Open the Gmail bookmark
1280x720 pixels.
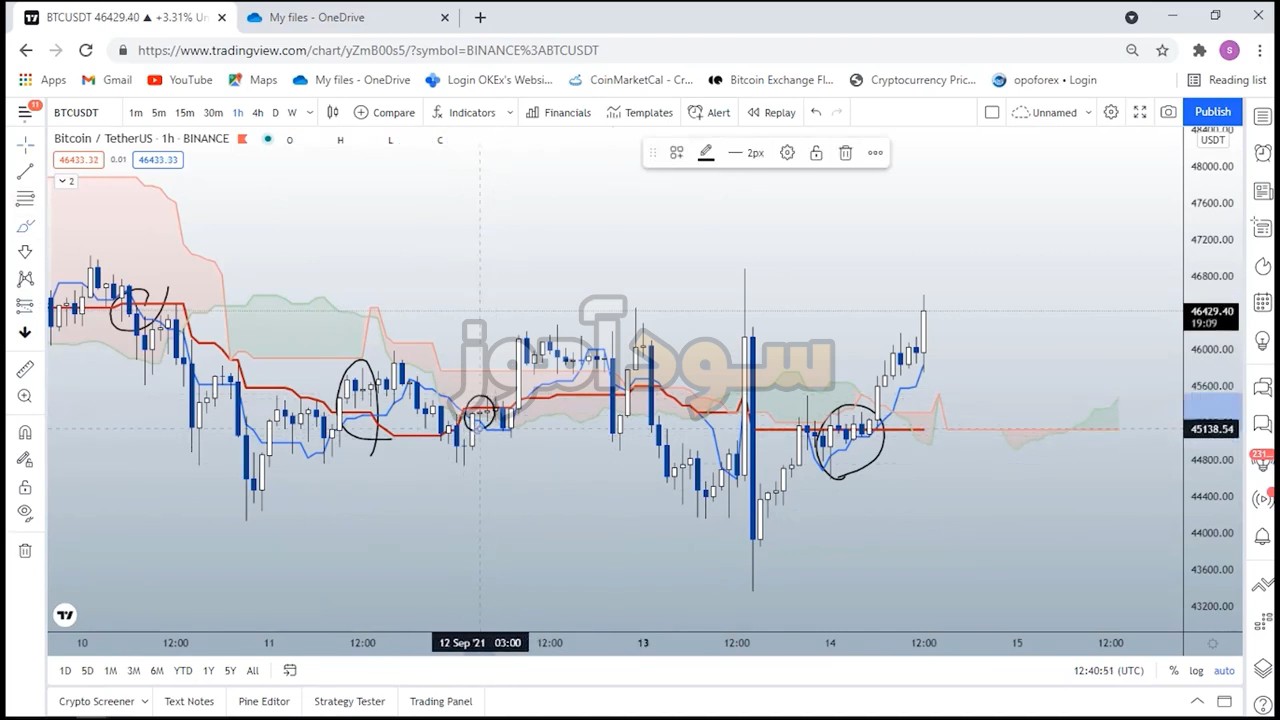pyautogui.click(x=107, y=80)
